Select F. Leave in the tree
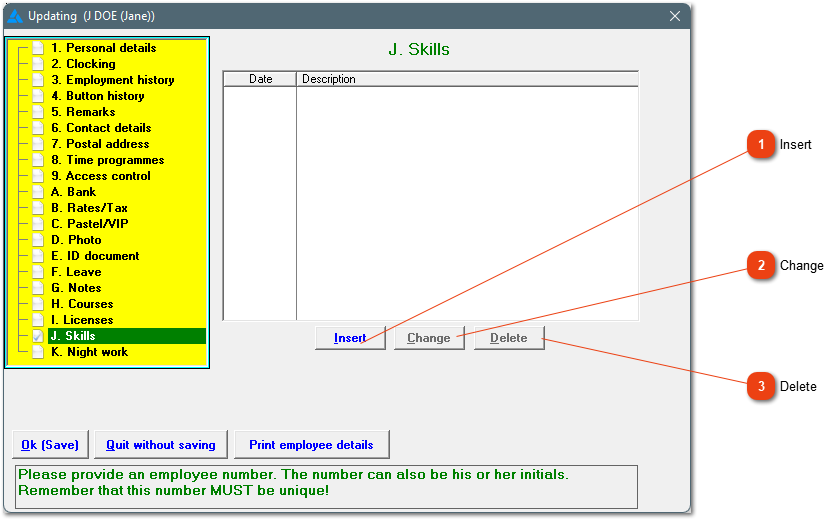 point(76,273)
